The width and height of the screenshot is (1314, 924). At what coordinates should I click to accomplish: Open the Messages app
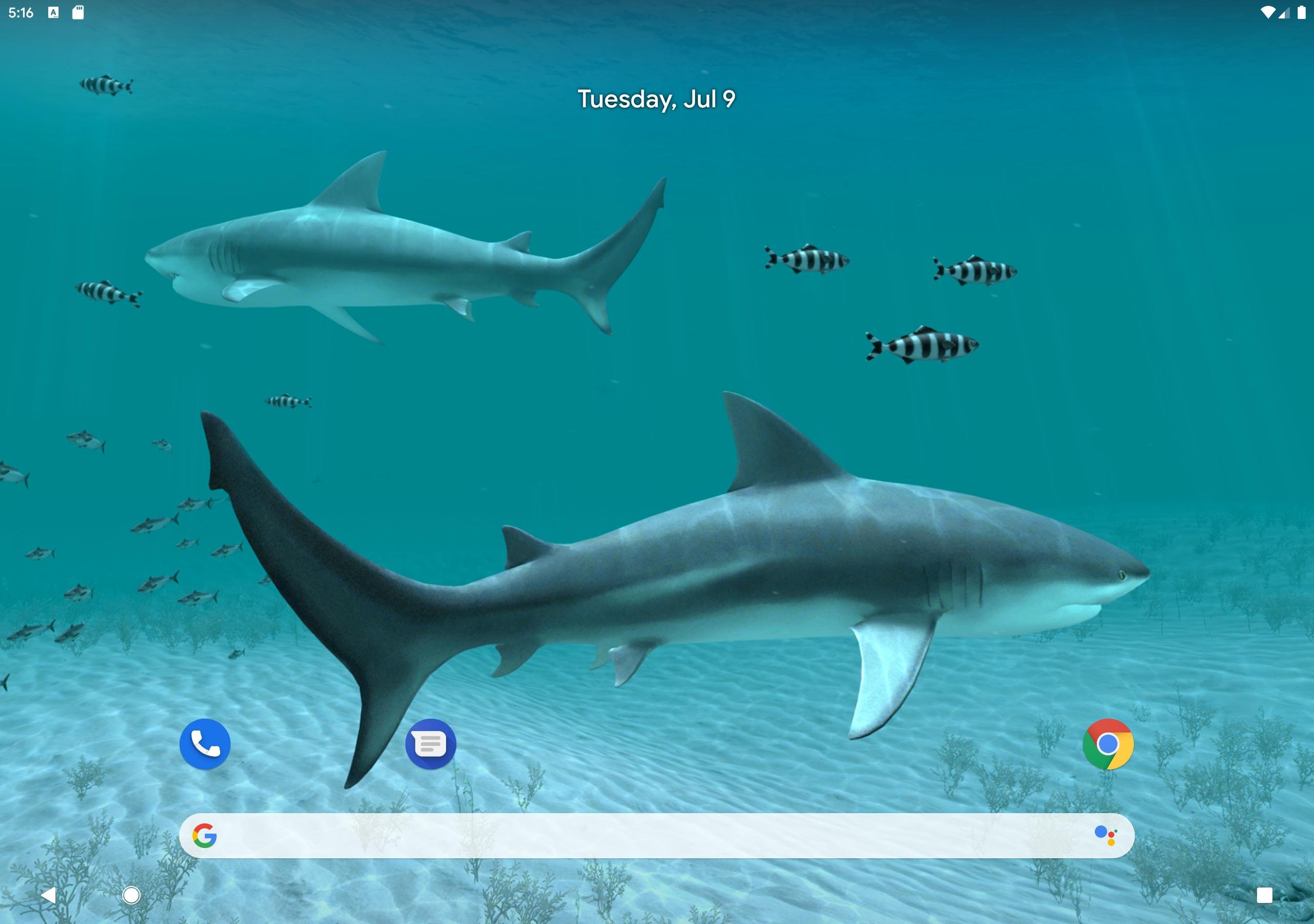pos(430,744)
